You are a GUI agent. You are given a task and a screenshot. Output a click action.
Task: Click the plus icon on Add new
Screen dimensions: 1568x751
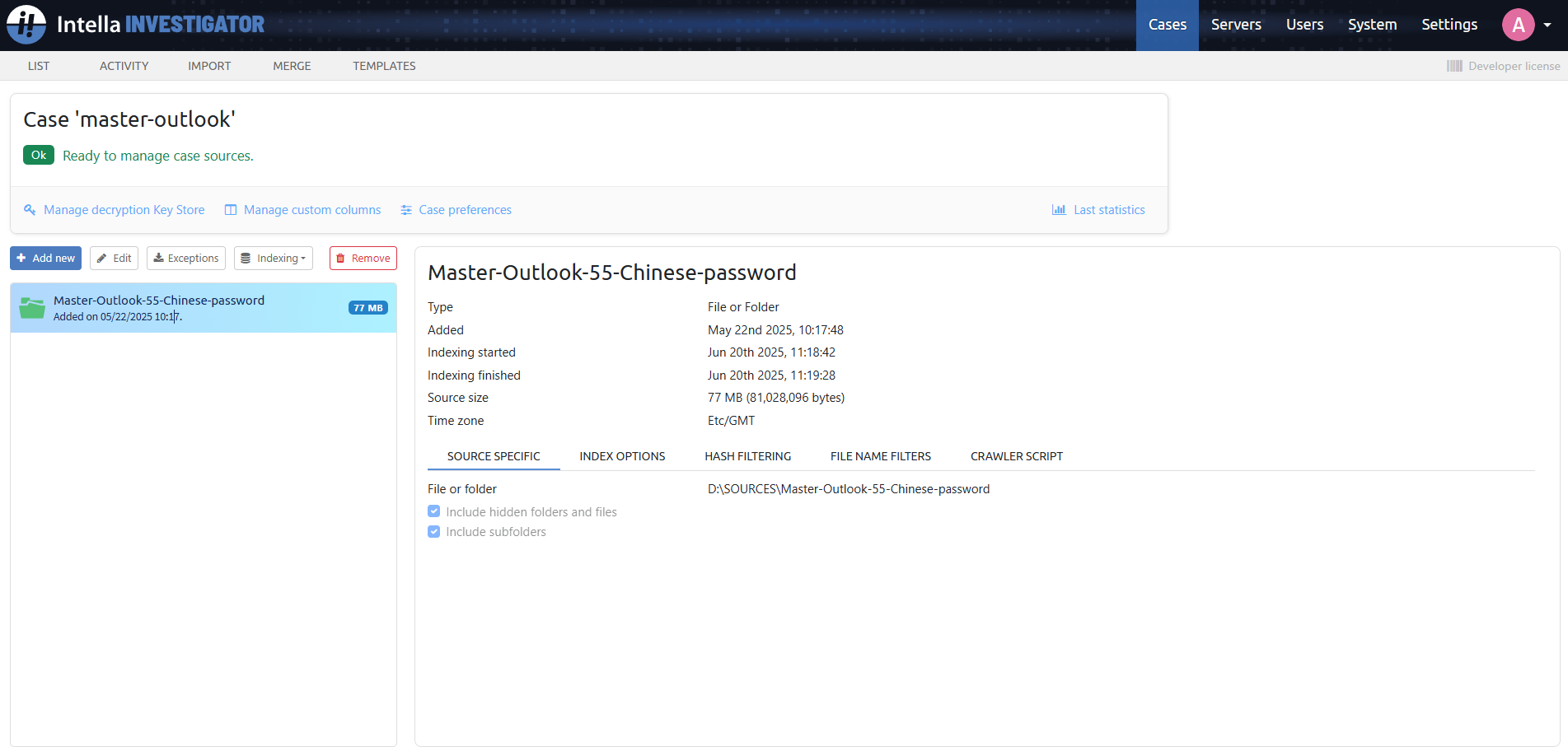click(21, 258)
